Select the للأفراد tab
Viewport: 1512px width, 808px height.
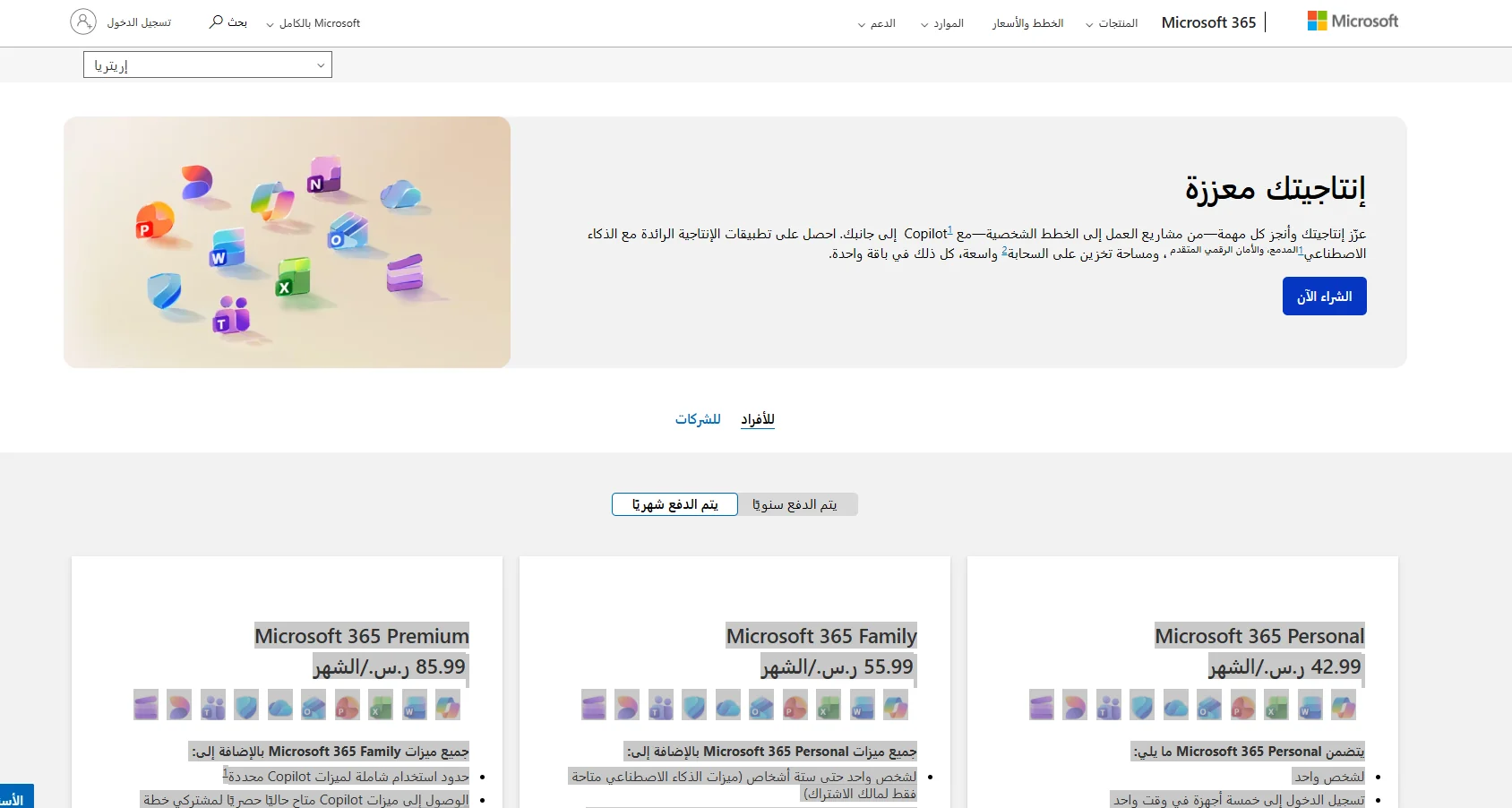[x=757, y=418]
